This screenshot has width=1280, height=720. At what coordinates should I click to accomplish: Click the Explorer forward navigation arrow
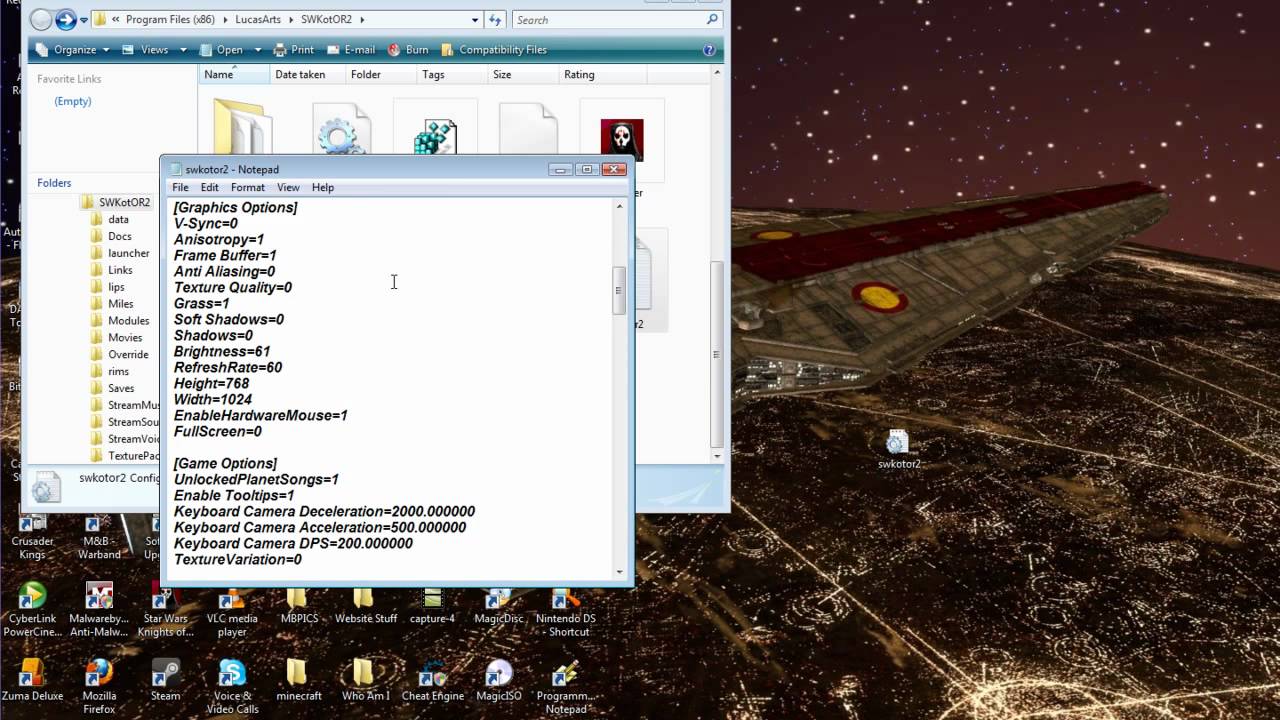point(66,19)
